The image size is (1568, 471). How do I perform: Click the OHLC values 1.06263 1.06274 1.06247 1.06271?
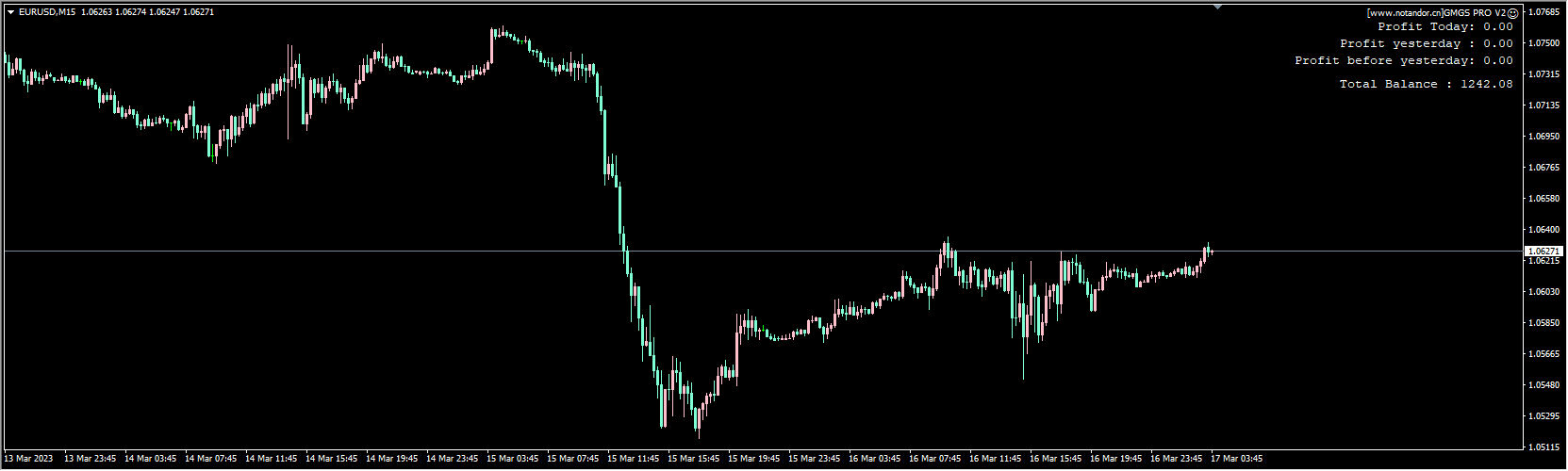point(148,12)
